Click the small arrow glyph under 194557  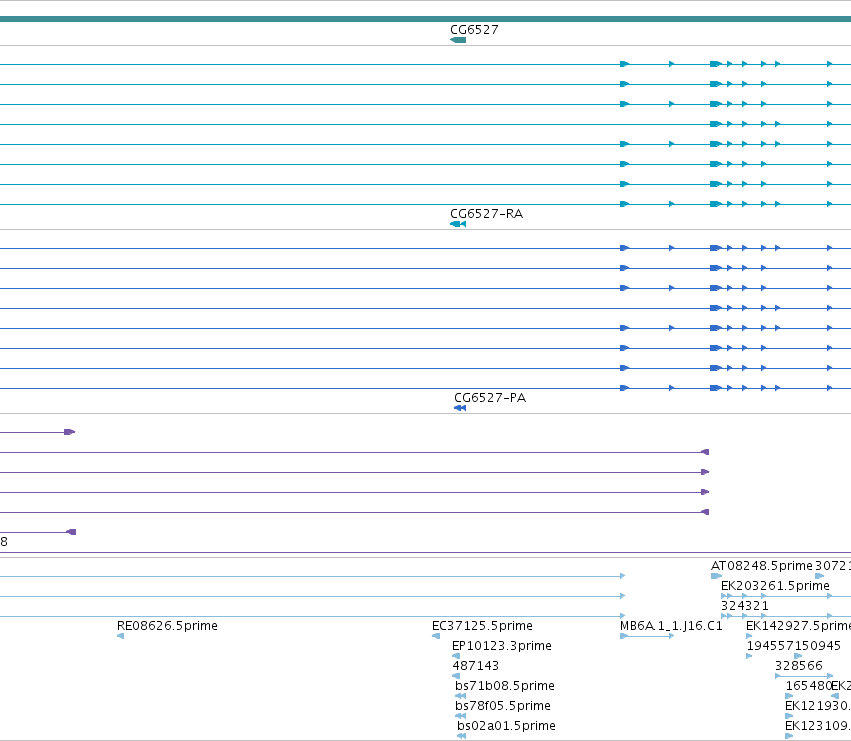click(x=749, y=656)
